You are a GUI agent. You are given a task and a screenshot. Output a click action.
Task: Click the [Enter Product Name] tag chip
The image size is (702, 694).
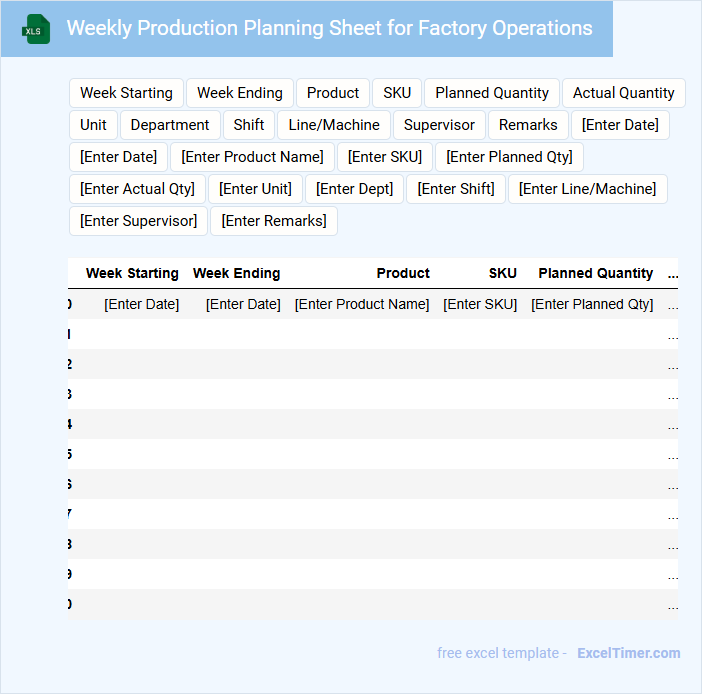pyautogui.click(x=252, y=157)
